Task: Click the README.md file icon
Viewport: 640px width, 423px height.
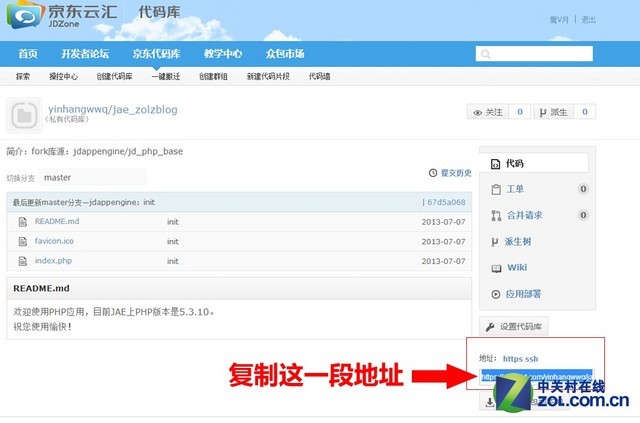Action: [23, 222]
